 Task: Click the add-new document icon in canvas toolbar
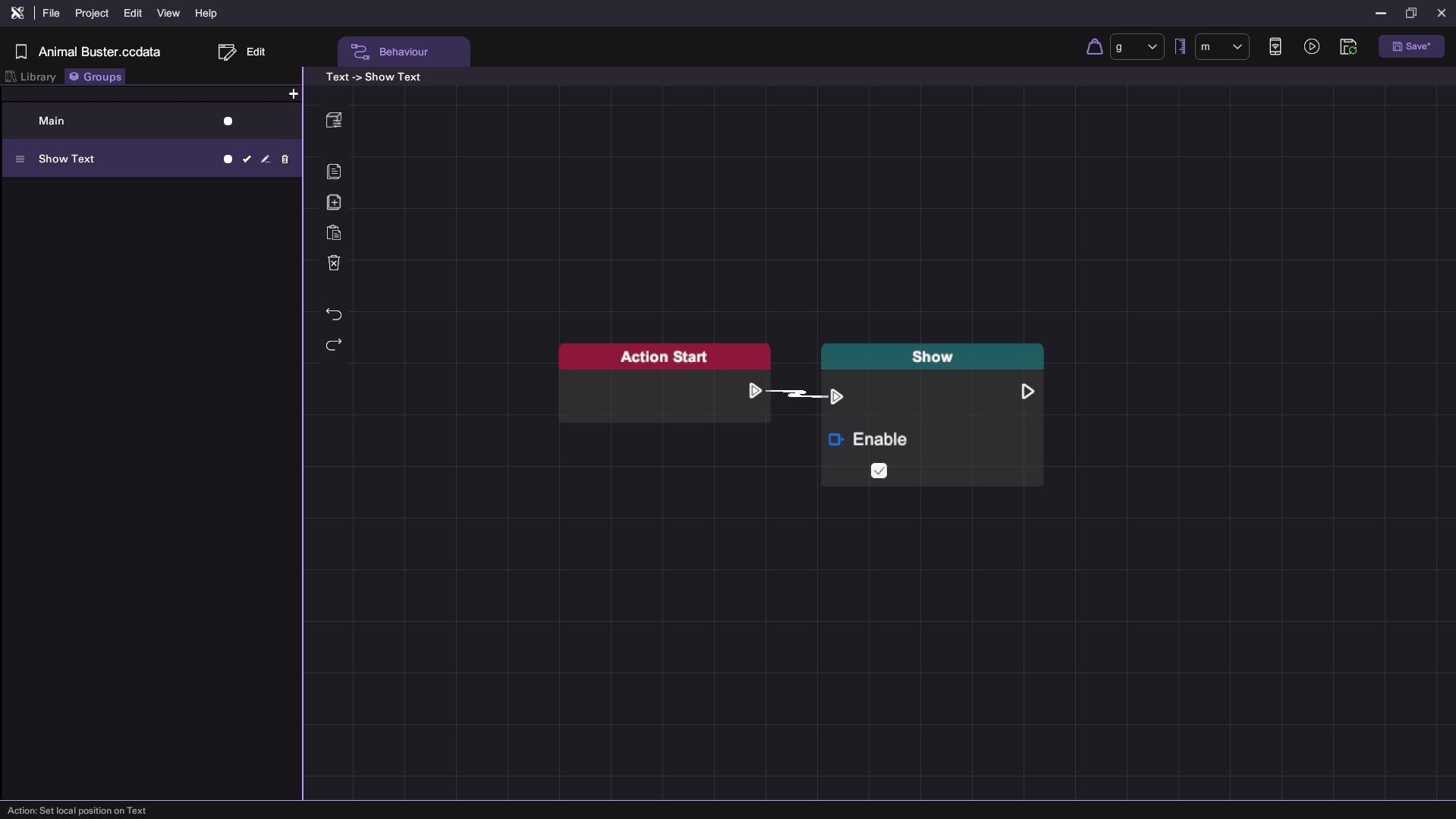(334, 203)
